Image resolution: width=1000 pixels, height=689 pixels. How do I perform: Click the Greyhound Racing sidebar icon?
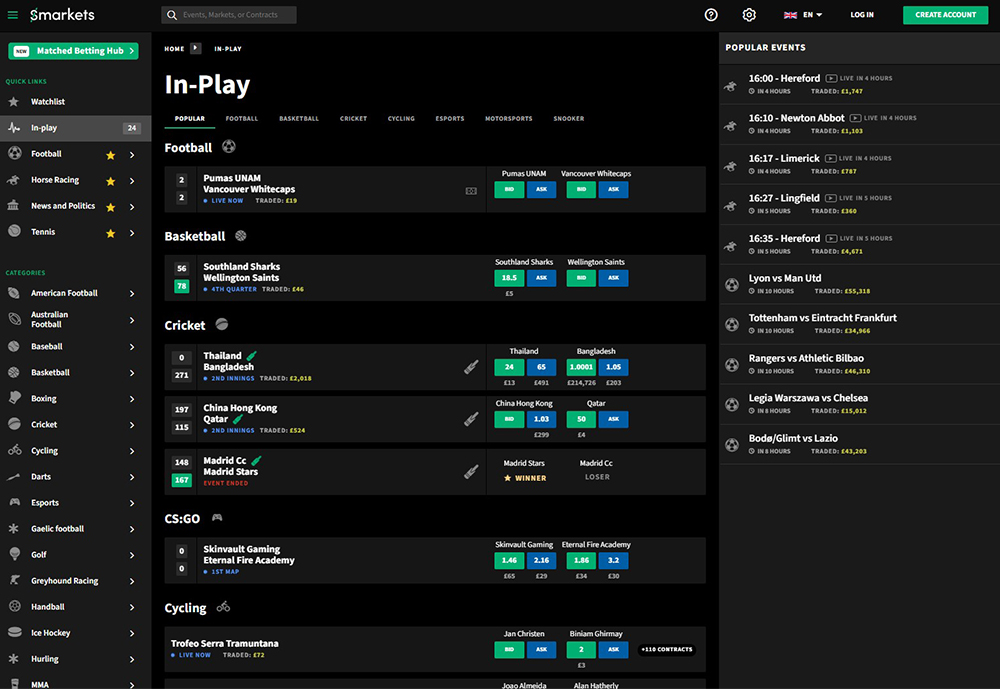[14, 581]
